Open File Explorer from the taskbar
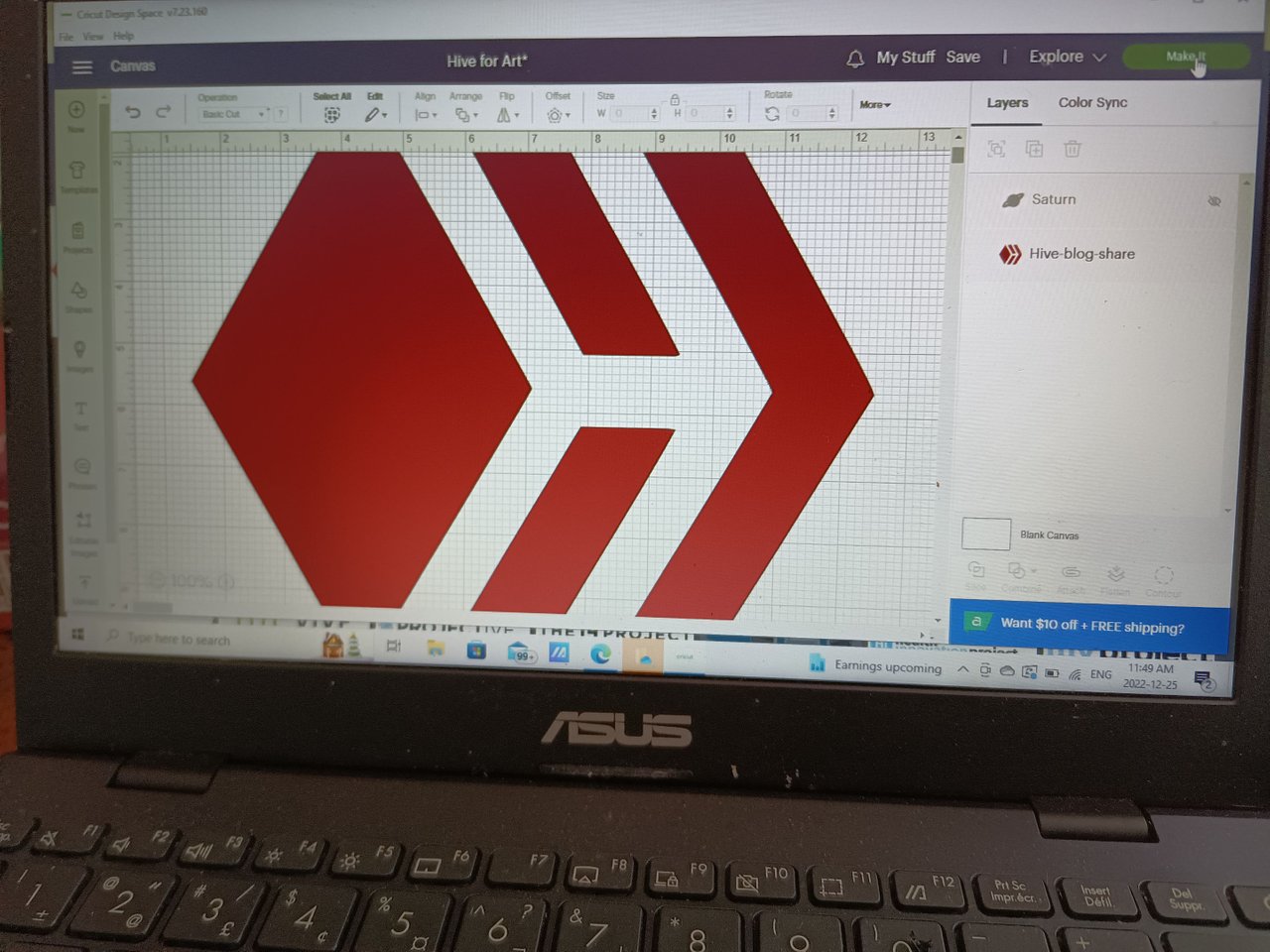The image size is (1270, 952). pos(435,649)
